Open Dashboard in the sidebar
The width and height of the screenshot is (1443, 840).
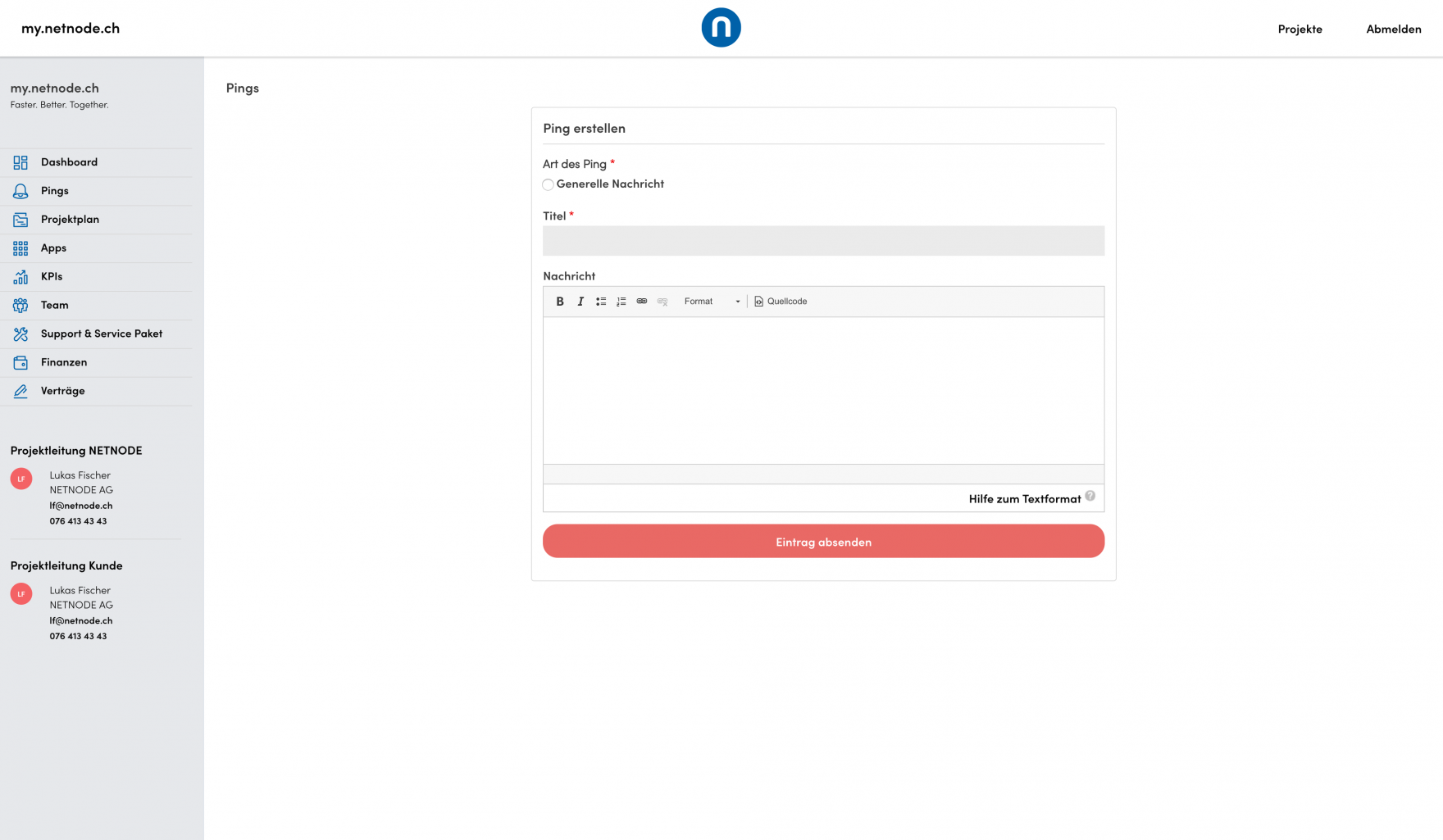(69, 162)
